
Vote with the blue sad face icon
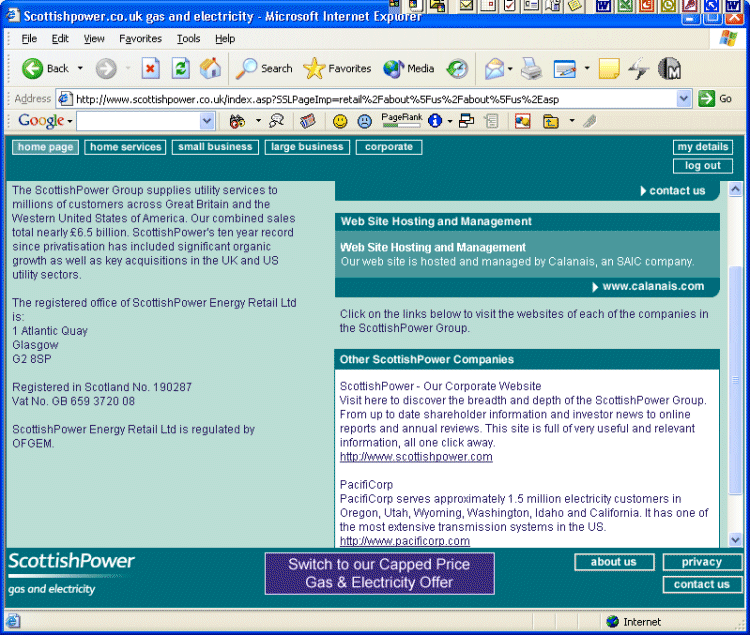364,121
